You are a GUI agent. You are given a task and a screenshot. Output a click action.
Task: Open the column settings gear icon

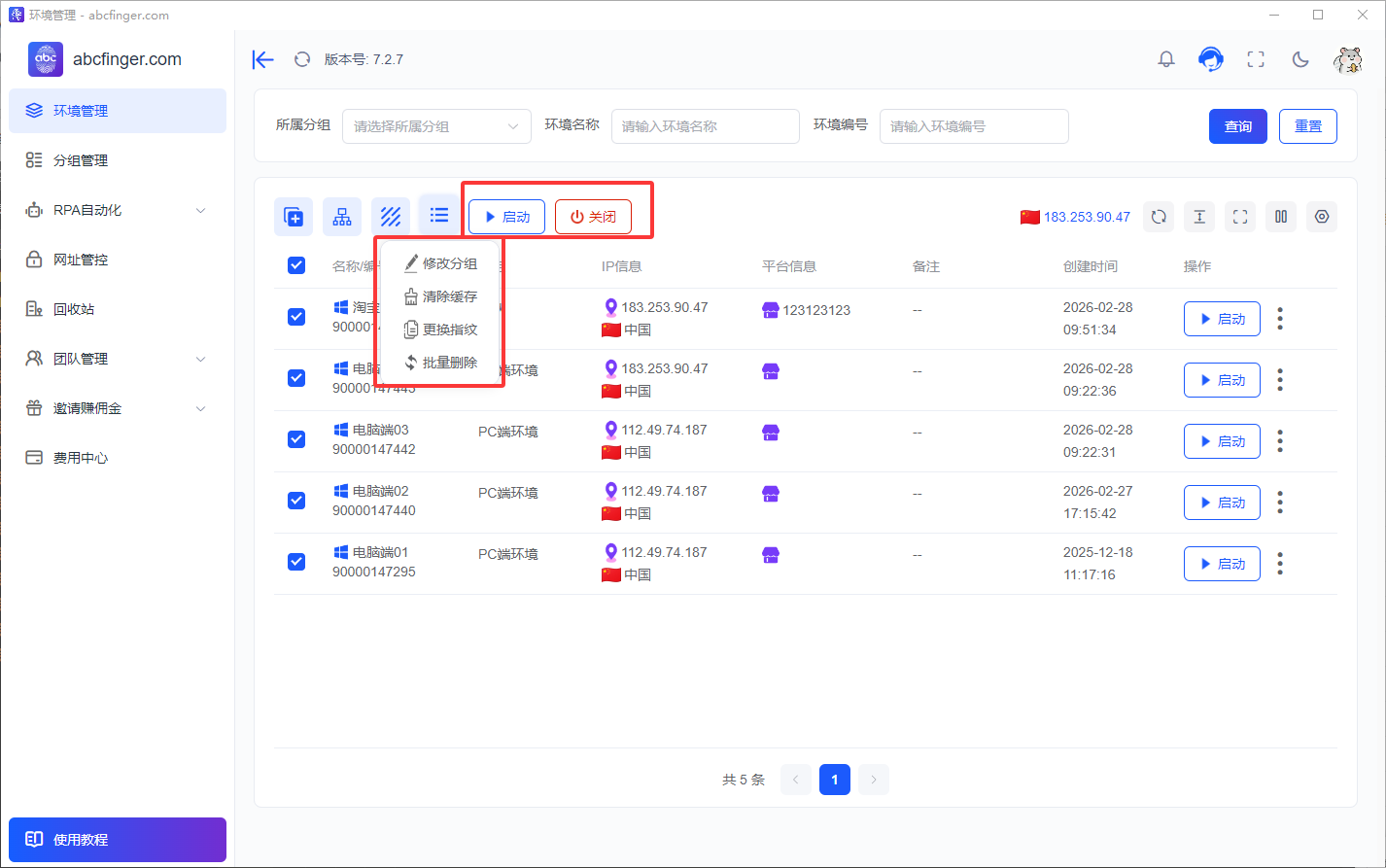pyautogui.click(x=1322, y=217)
